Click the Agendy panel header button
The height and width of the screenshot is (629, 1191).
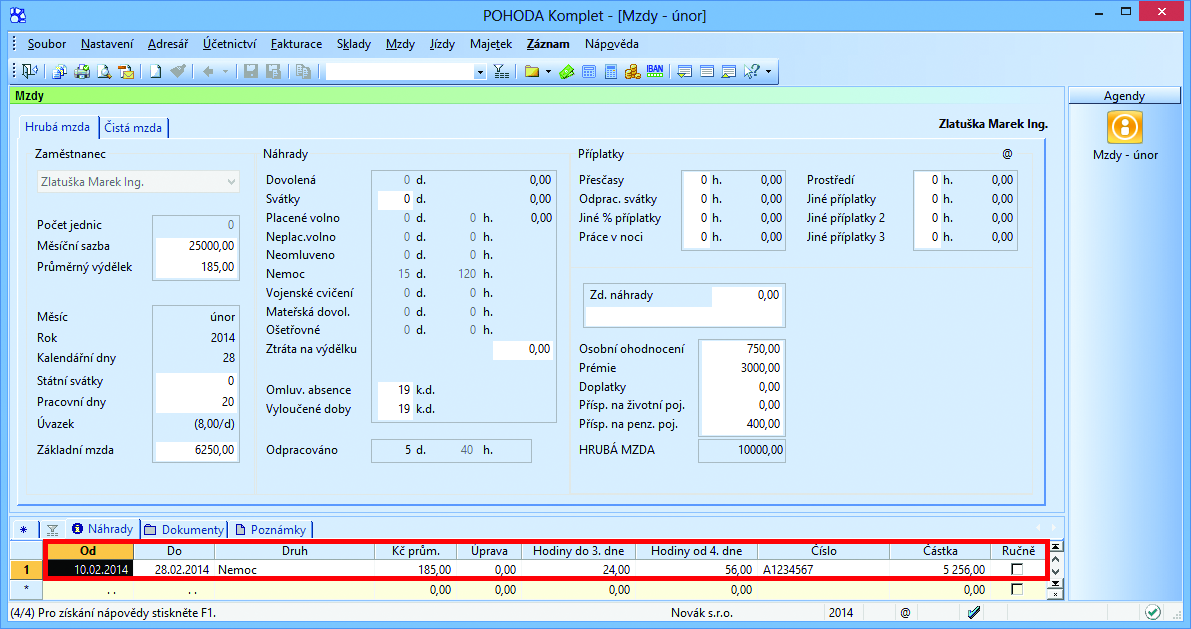(1124, 96)
